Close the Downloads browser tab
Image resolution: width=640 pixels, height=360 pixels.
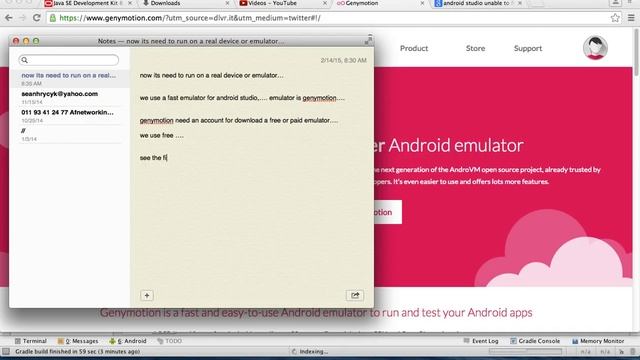[227, 3]
